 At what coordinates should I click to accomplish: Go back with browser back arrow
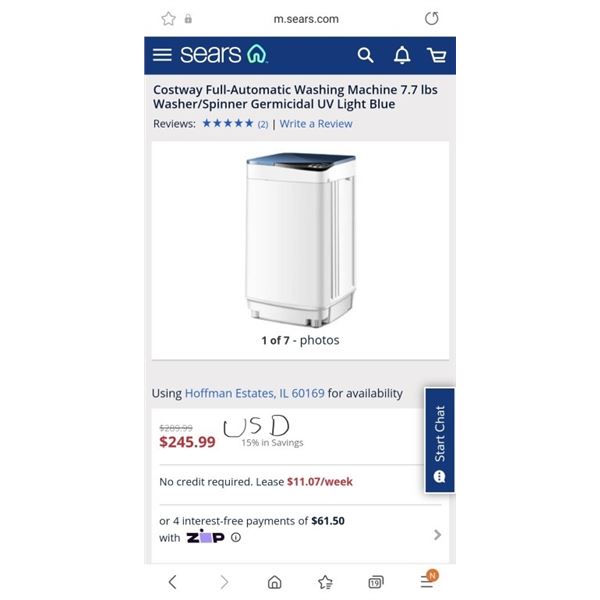tap(173, 582)
